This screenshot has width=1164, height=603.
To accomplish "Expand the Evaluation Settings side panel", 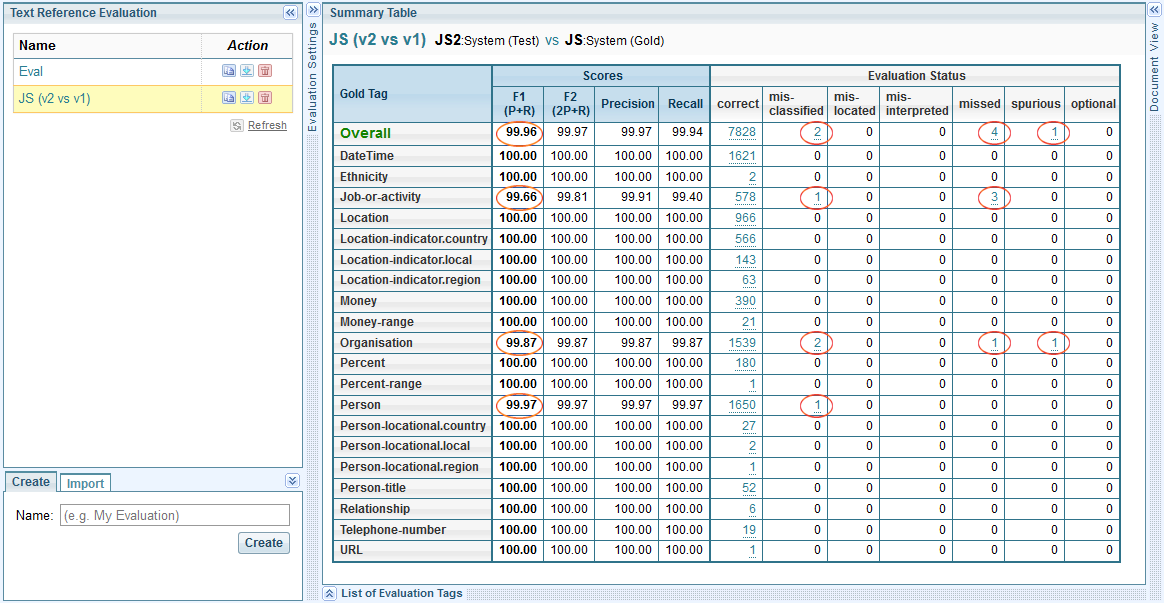I will 312,8.
